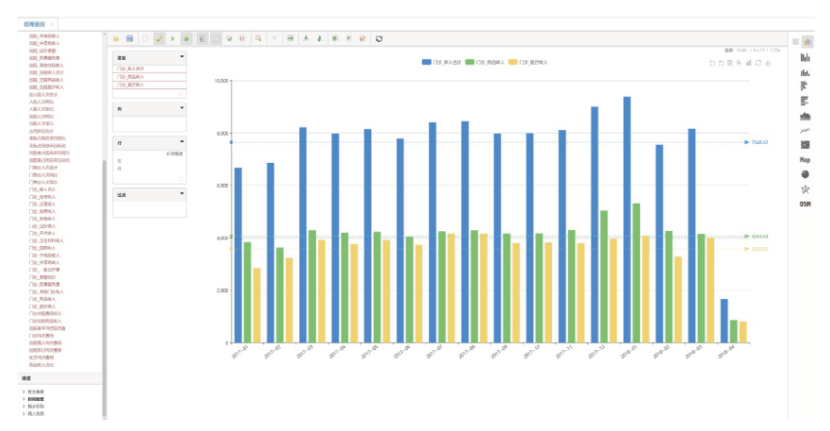Click the left field list scrollbar
The height and width of the screenshot is (431, 830).
pos(104,200)
